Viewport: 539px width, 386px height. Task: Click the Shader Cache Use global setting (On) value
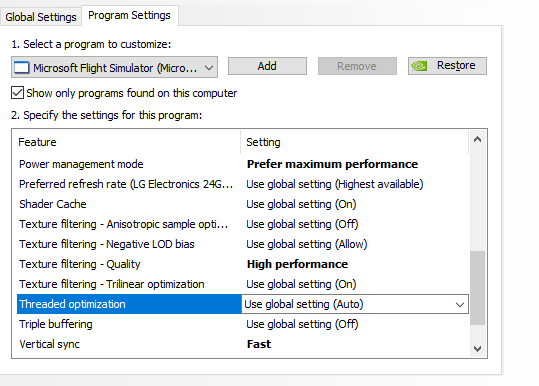point(301,204)
